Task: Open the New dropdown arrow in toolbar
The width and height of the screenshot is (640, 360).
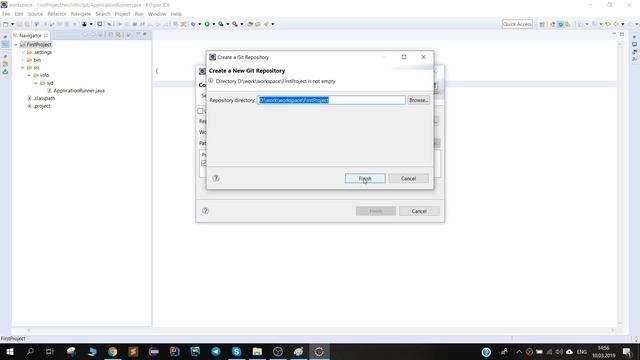Action: [x=12, y=24]
